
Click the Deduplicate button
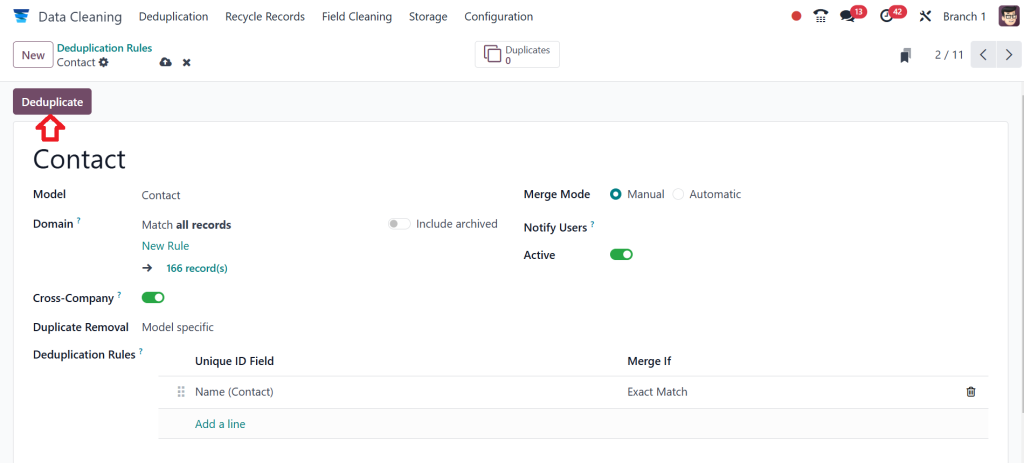[52, 102]
